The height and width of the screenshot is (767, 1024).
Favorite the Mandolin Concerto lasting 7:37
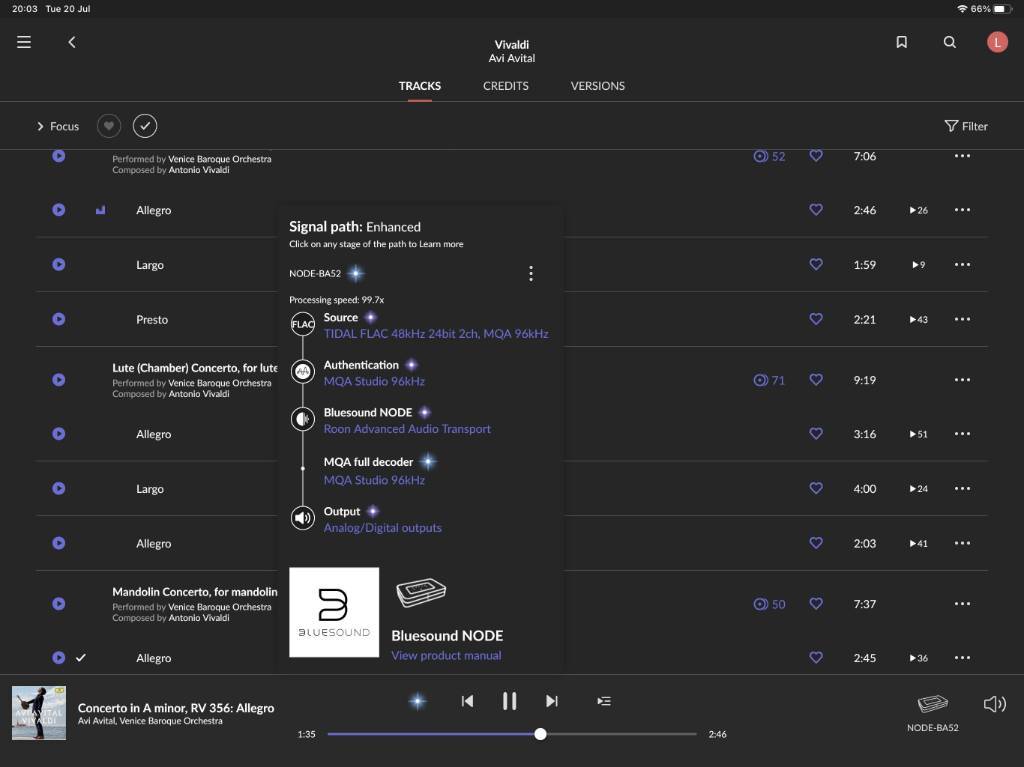point(816,604)
